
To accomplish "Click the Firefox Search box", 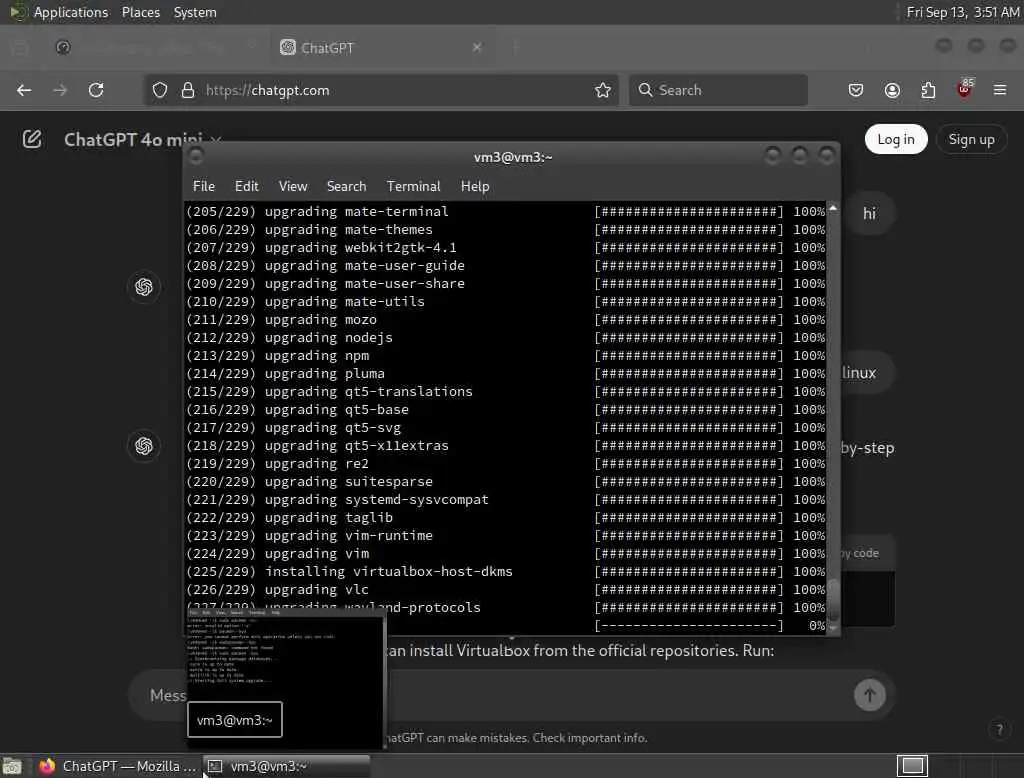I will [x=718, y=90].
